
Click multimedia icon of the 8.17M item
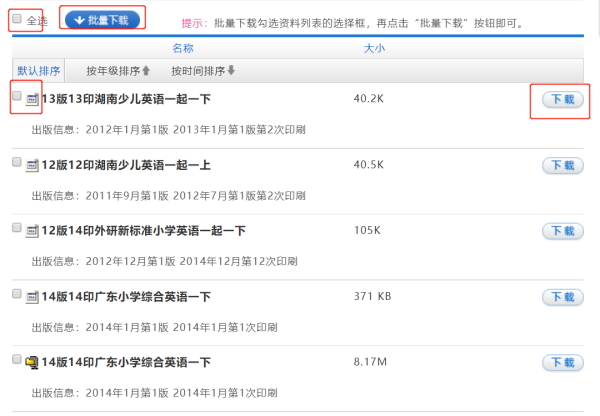click(x=32, y=362)
